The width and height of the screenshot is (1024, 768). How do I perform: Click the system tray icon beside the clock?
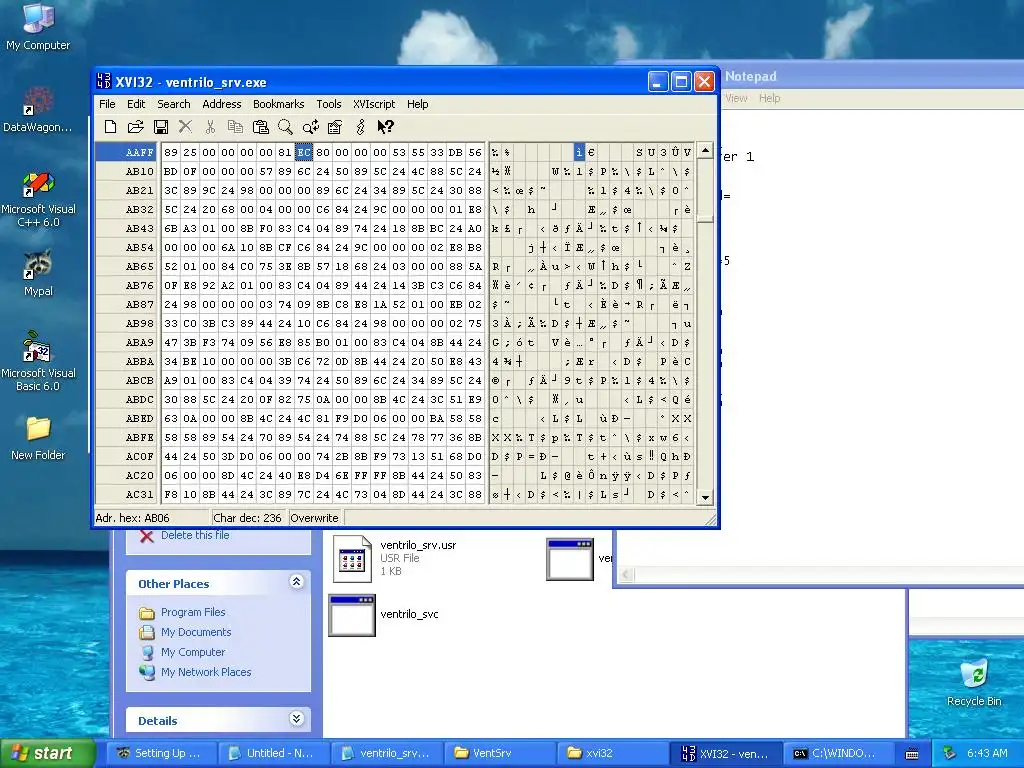point(950,753)
